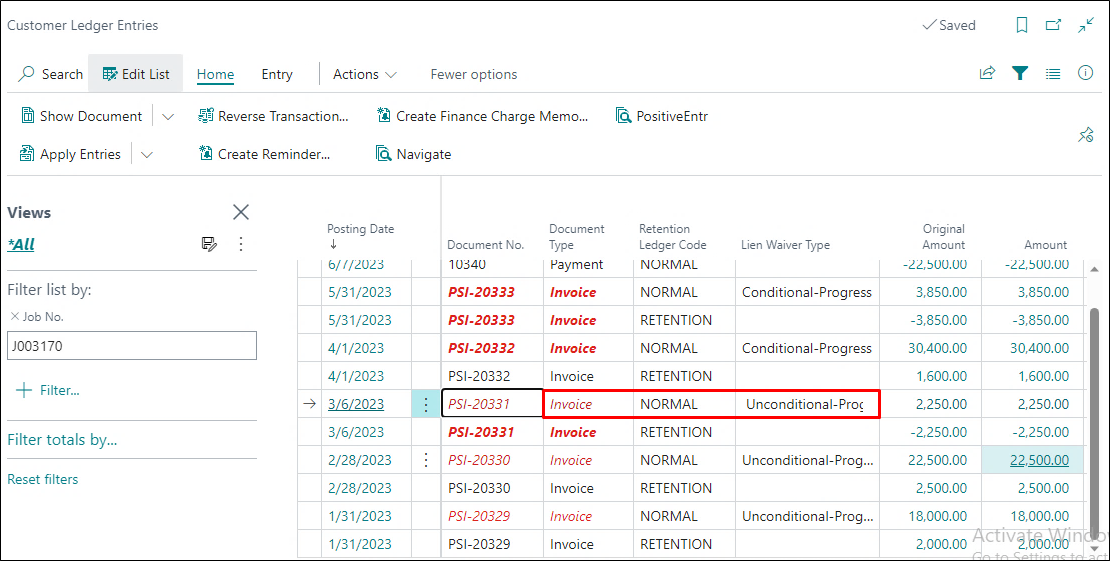The image size is (1110, 561).
Task: Expand the Show Document dropdown arrow
Action: (x=168, y=117)
